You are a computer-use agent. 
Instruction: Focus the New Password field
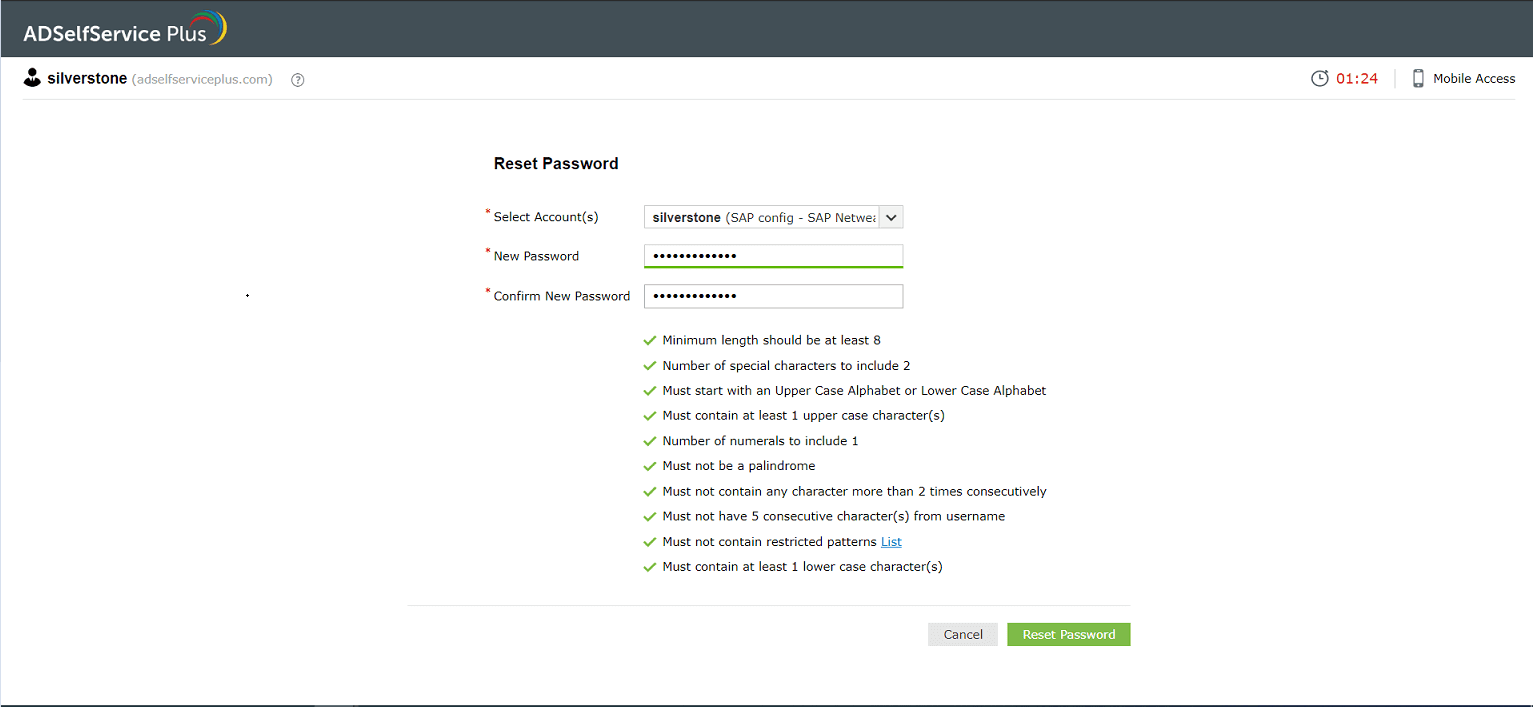click(x=773, y=256)
